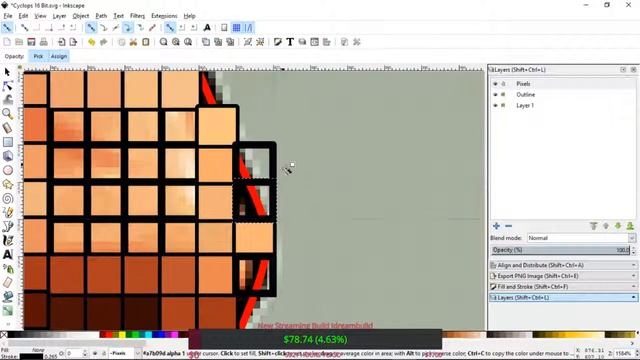The width and height of the screenshot is (640, 360).
Task: Add a new layer with plus icon
Action: (496, 226)
